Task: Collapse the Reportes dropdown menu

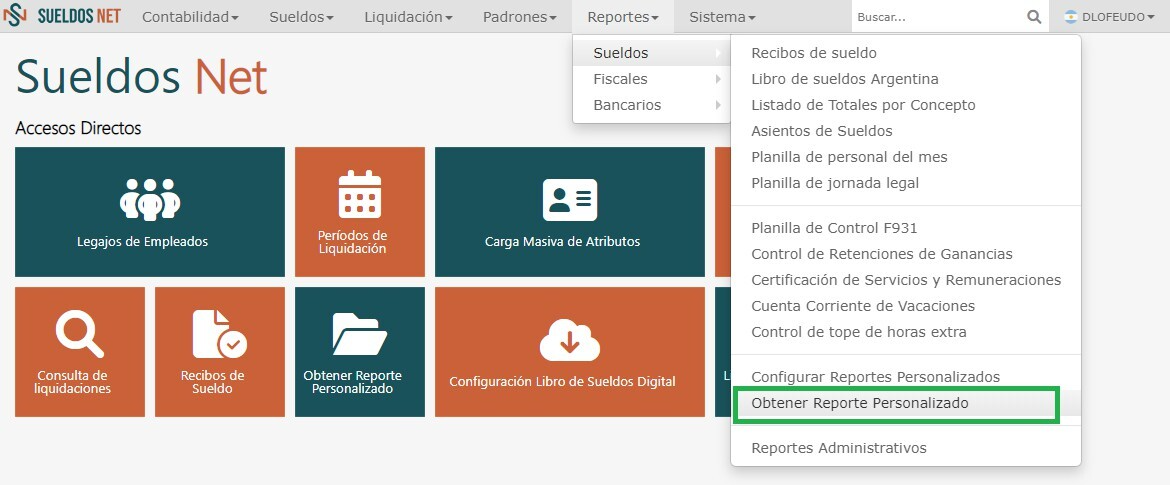Action: [x=623, y=16]
